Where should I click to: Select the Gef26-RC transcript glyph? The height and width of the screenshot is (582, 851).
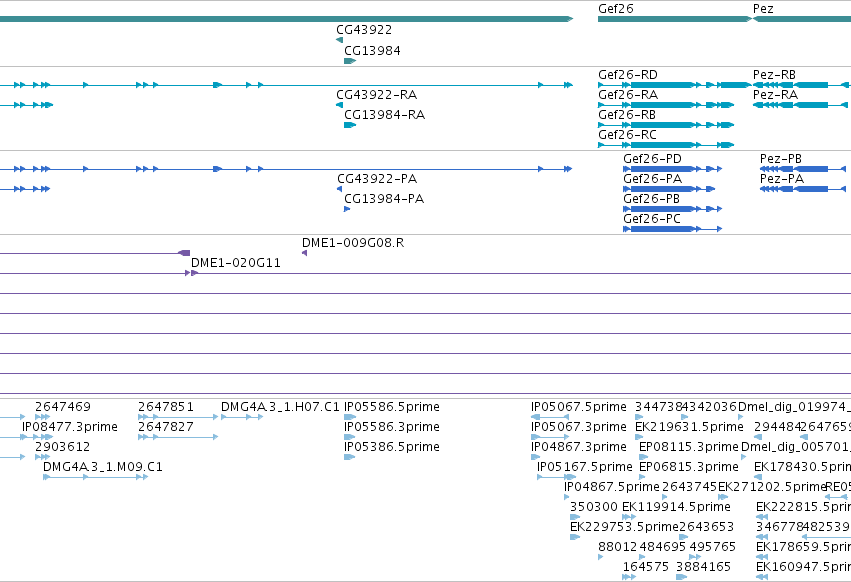click(666, 145)
